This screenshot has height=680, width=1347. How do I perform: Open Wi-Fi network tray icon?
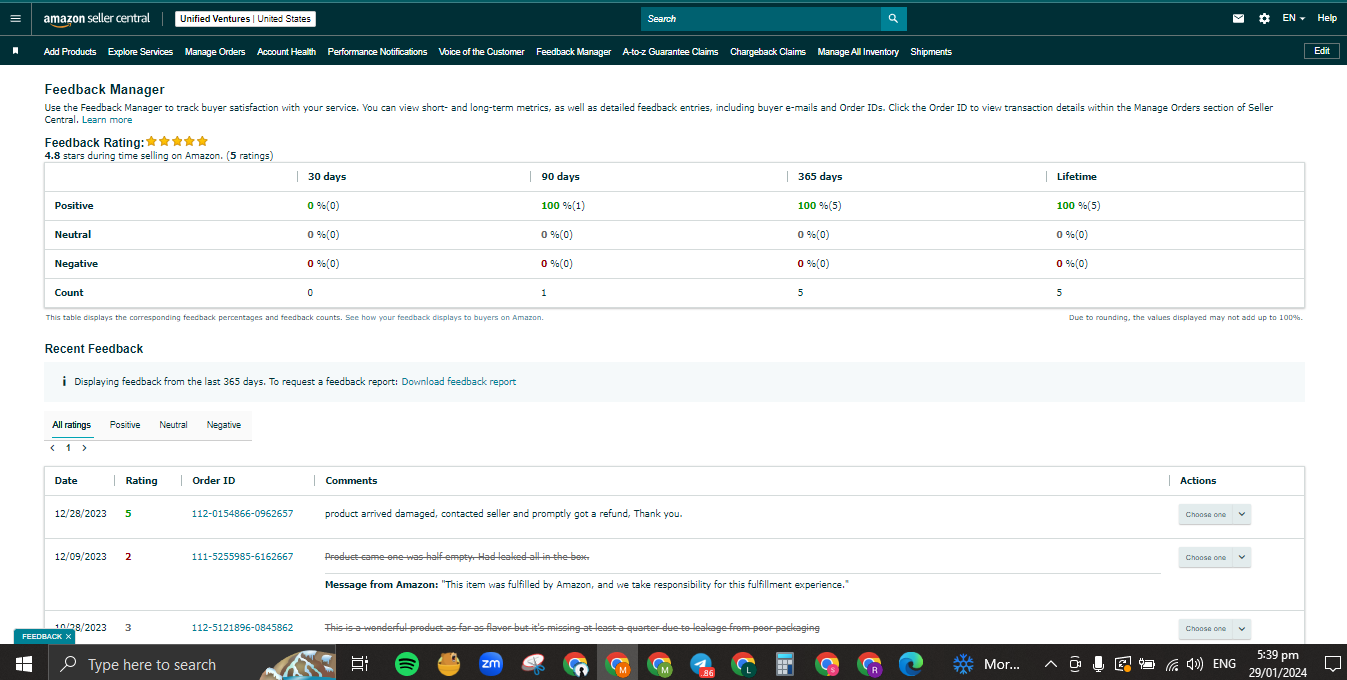(1172, 664)
